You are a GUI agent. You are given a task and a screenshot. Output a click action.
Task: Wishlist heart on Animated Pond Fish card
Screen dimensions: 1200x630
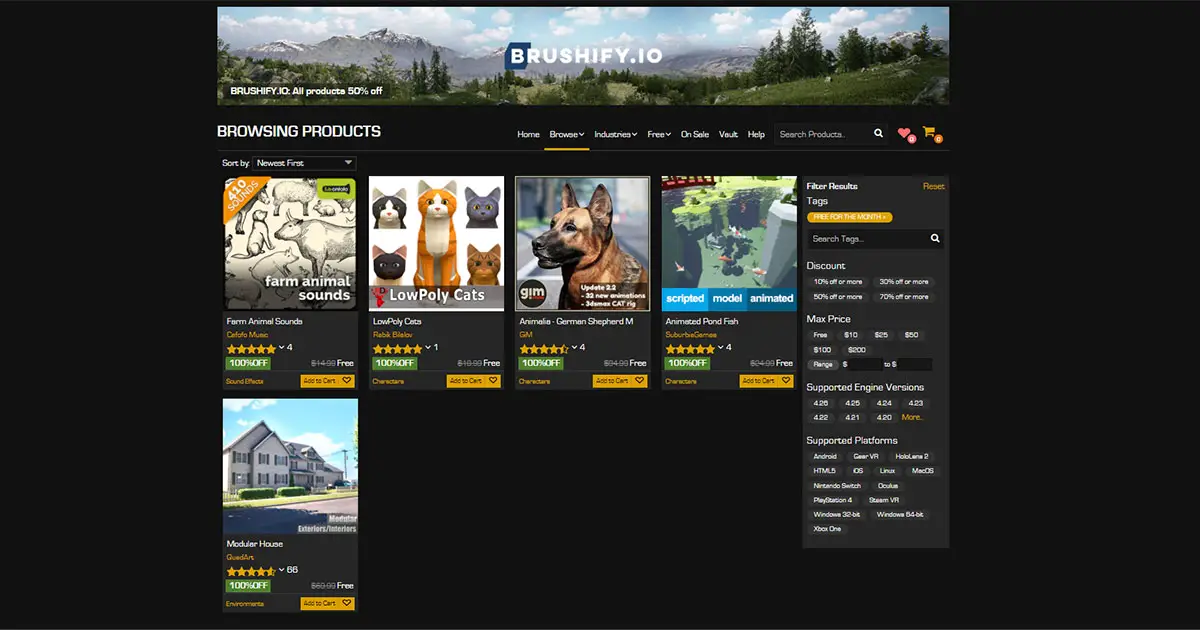pos(786,381)
